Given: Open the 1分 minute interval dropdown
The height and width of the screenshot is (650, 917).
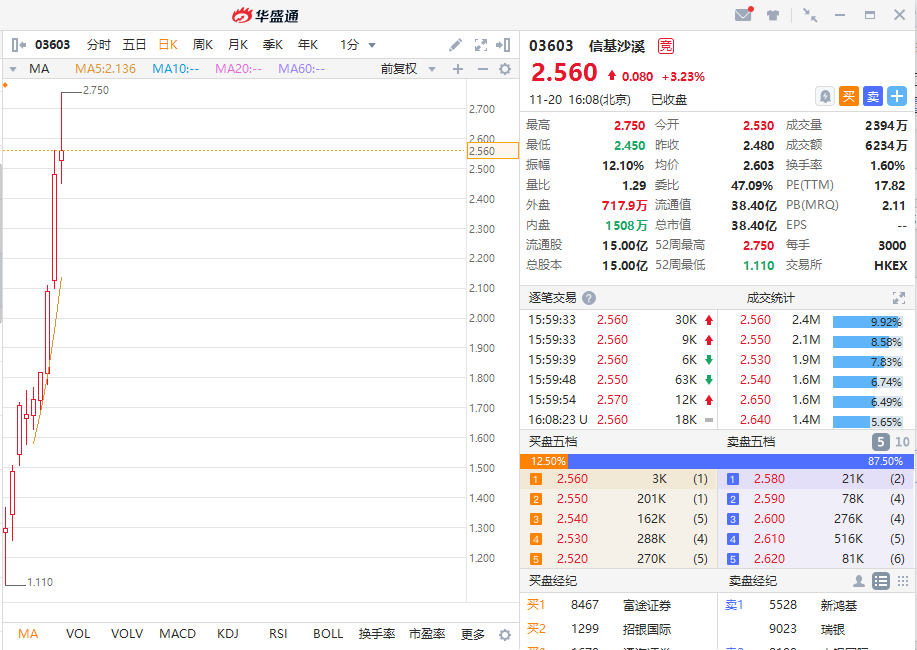Looking at the screenshot, I should [358, 45].
